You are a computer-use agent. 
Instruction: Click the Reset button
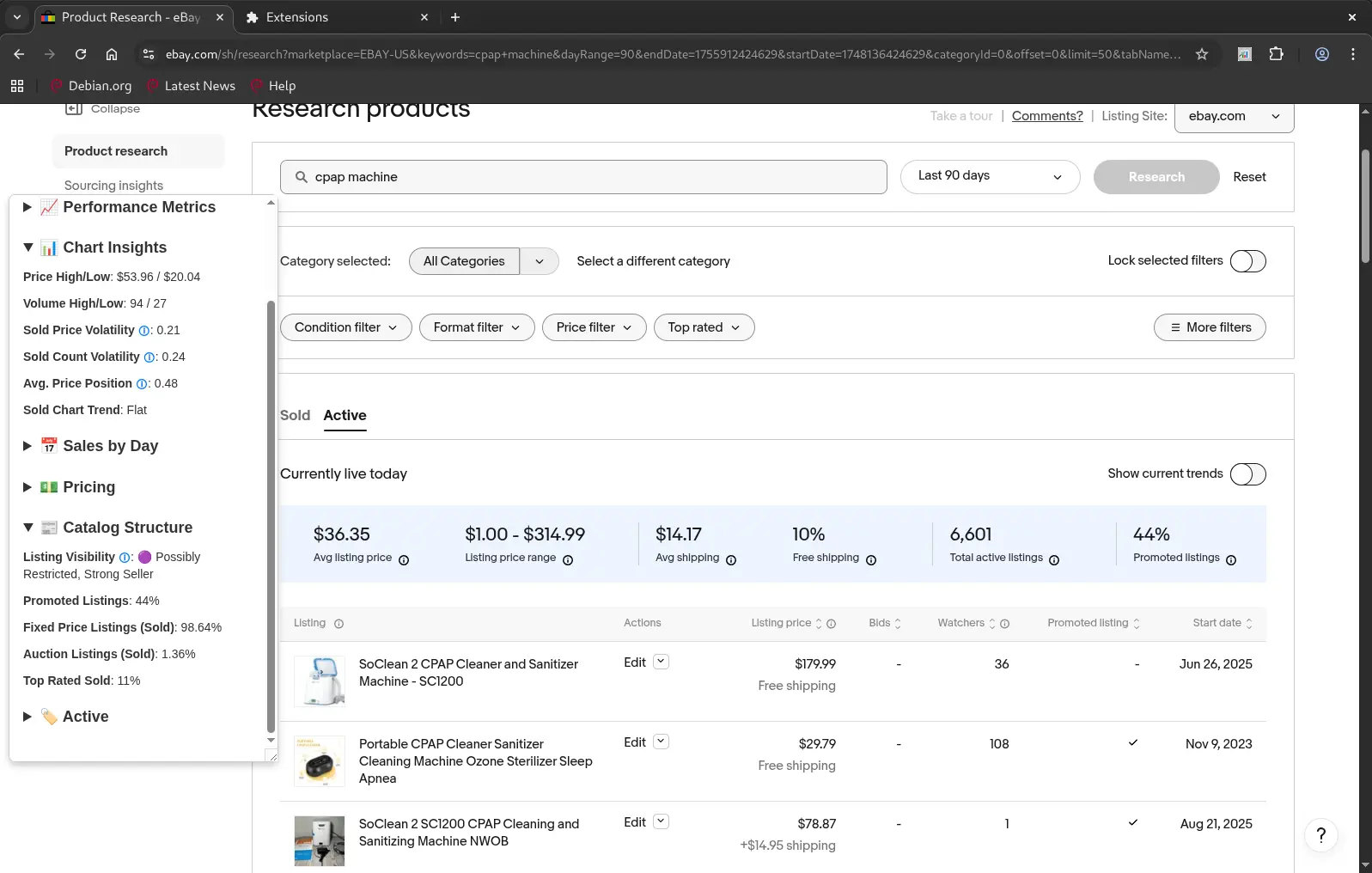pyautogui.click(x=1249, y=177)
